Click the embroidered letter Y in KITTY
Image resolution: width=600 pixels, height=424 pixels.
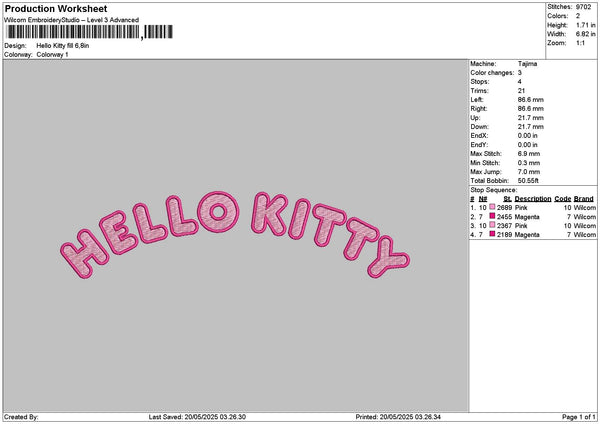click(388, 257)
